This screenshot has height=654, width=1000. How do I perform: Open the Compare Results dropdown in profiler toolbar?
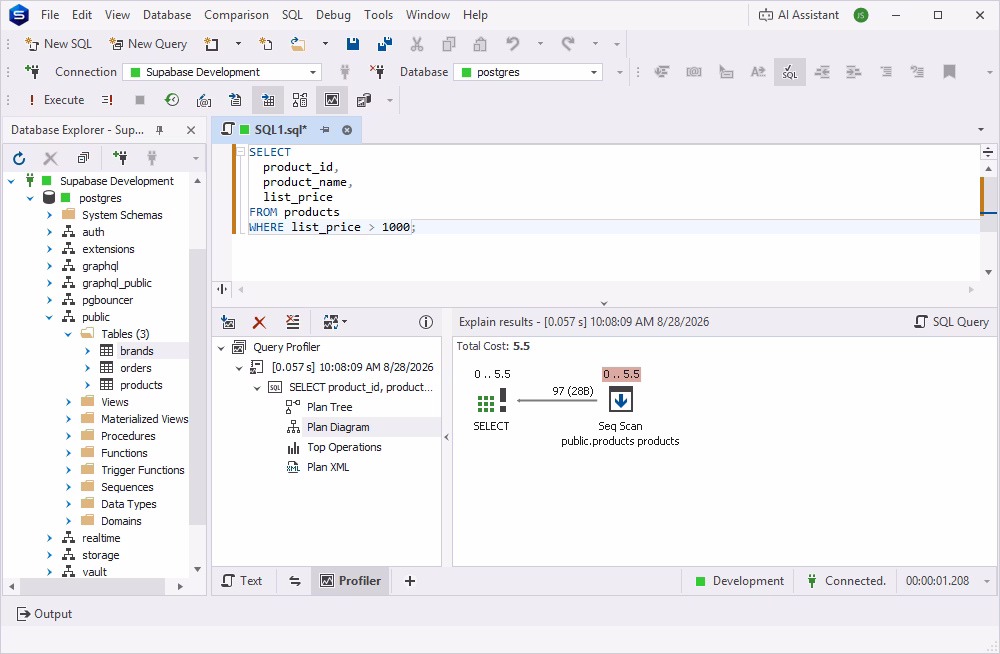(x=335, y=322)
